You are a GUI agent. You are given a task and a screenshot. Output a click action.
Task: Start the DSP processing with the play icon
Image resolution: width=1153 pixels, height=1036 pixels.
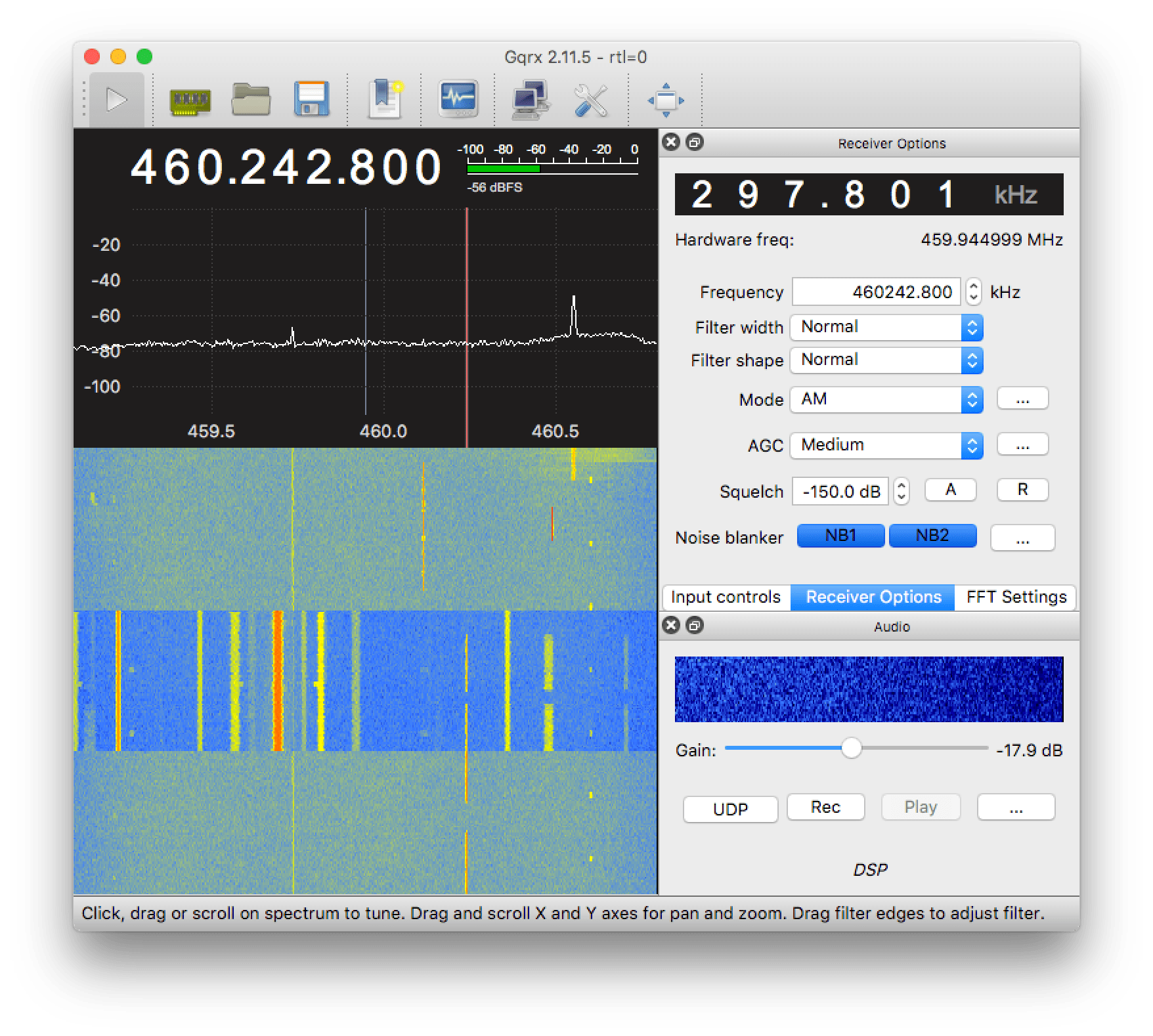(118, 100)
